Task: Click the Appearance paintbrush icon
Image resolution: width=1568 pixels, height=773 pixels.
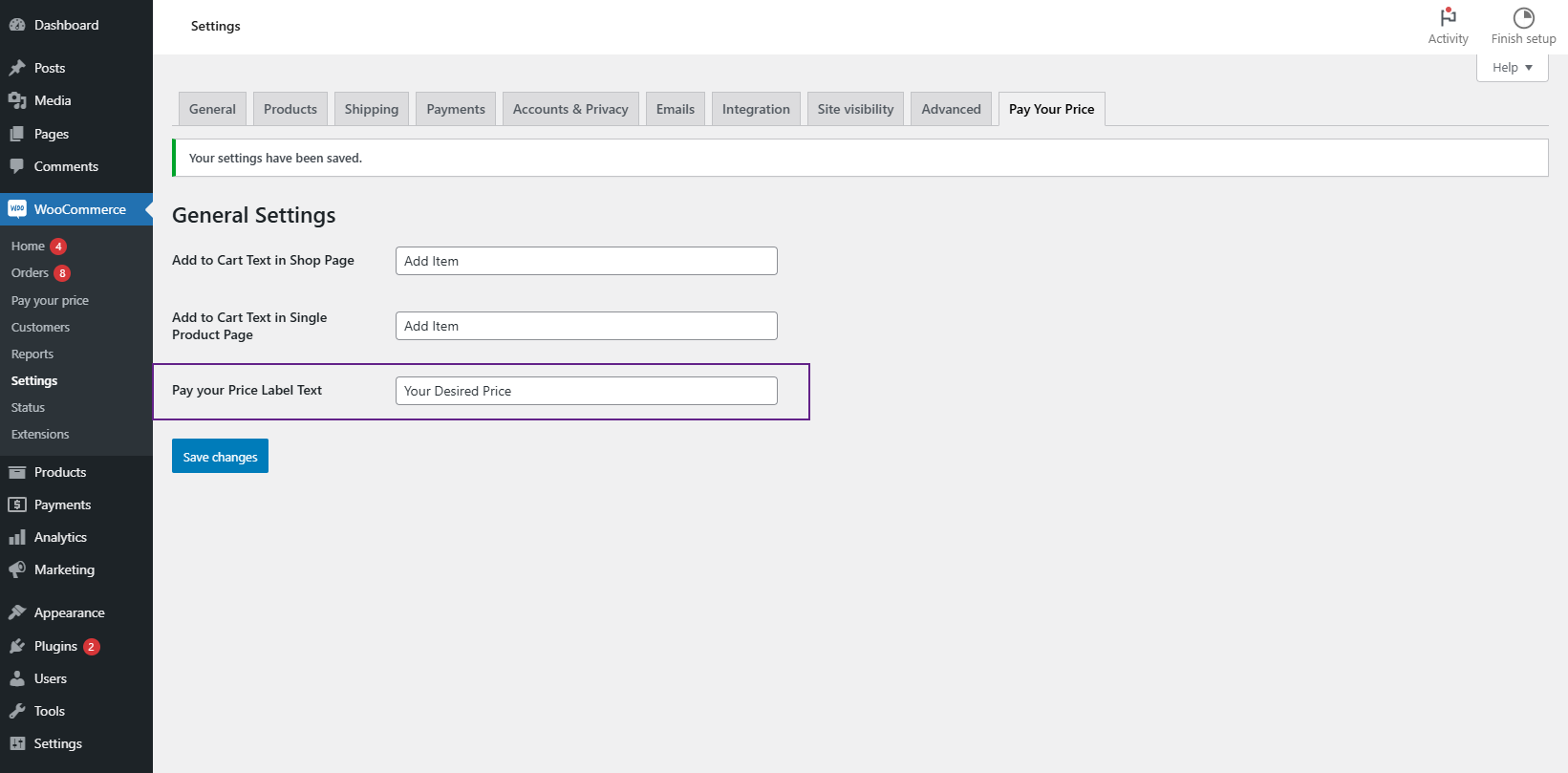Action: point(17,612)
